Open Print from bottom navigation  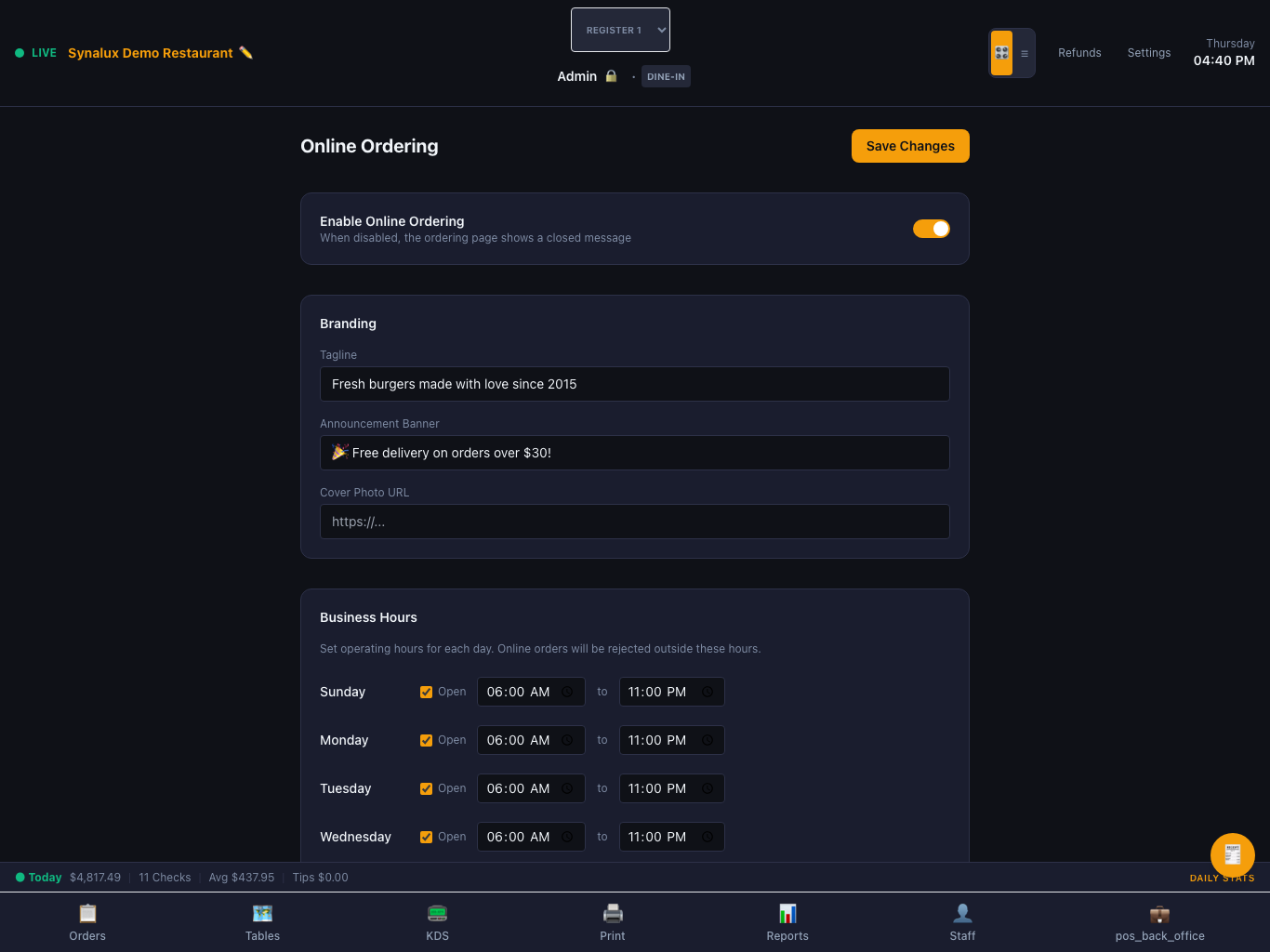(613, 922)
